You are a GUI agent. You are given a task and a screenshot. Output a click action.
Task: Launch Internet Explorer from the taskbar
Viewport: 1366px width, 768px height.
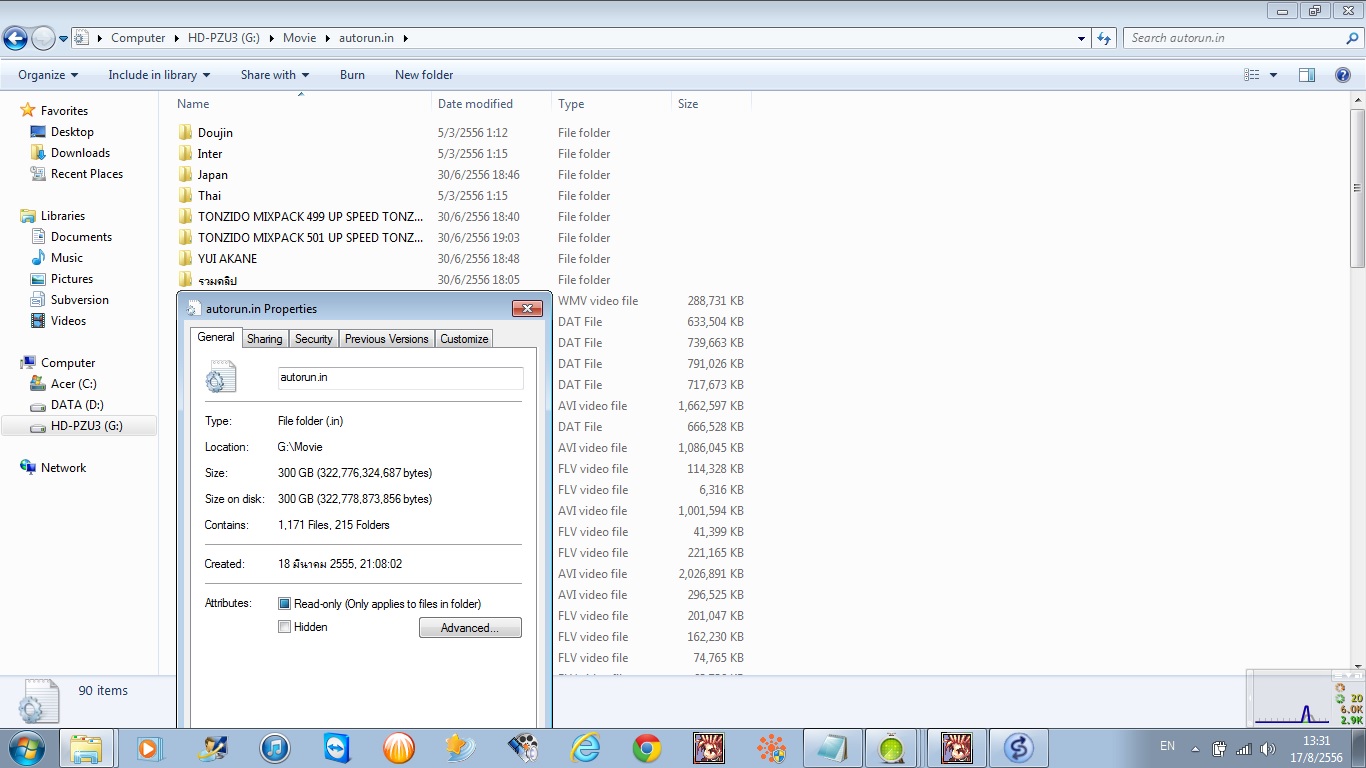(585, 748)
